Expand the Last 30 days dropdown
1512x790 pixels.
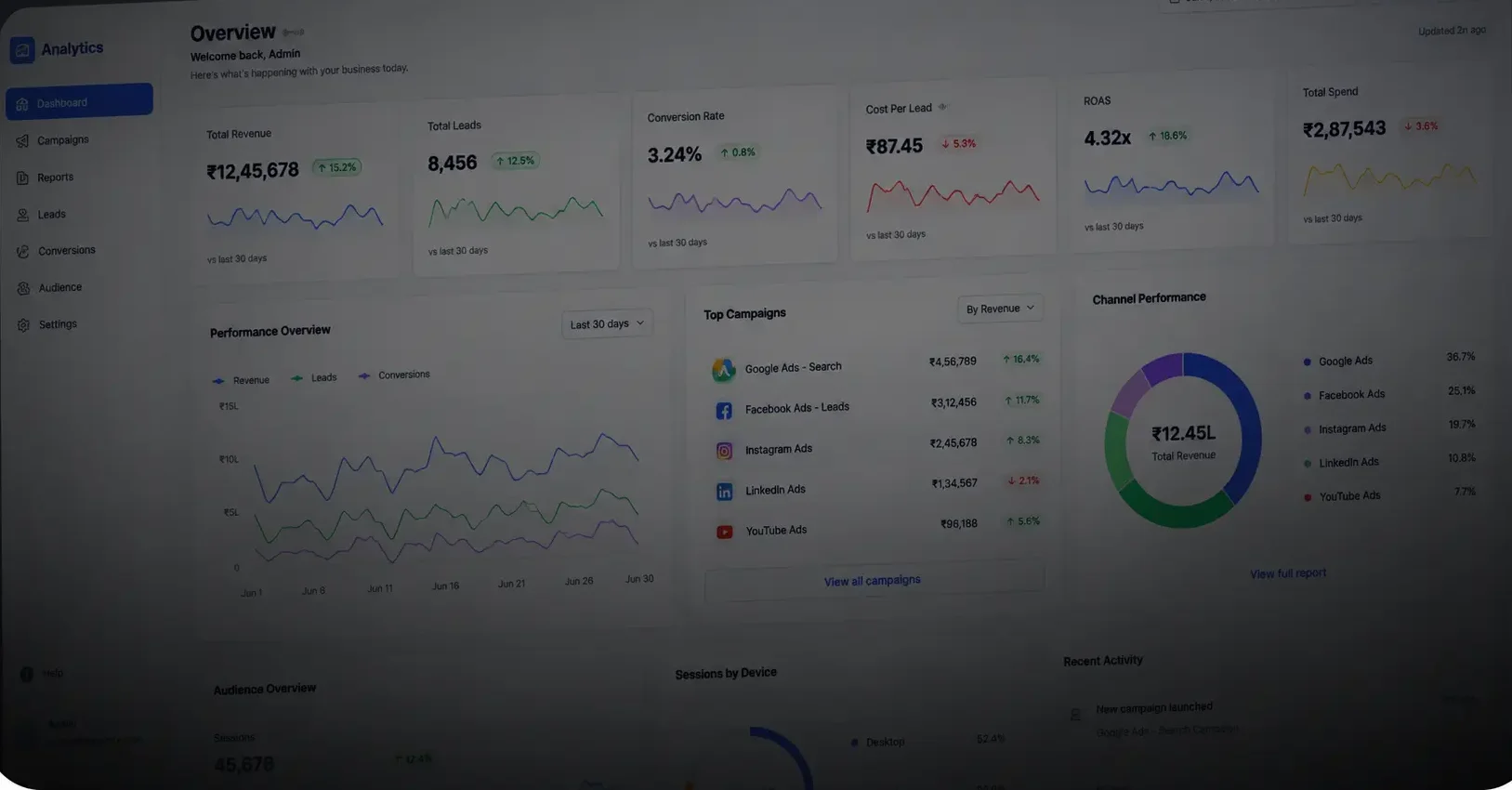(607, 323)
